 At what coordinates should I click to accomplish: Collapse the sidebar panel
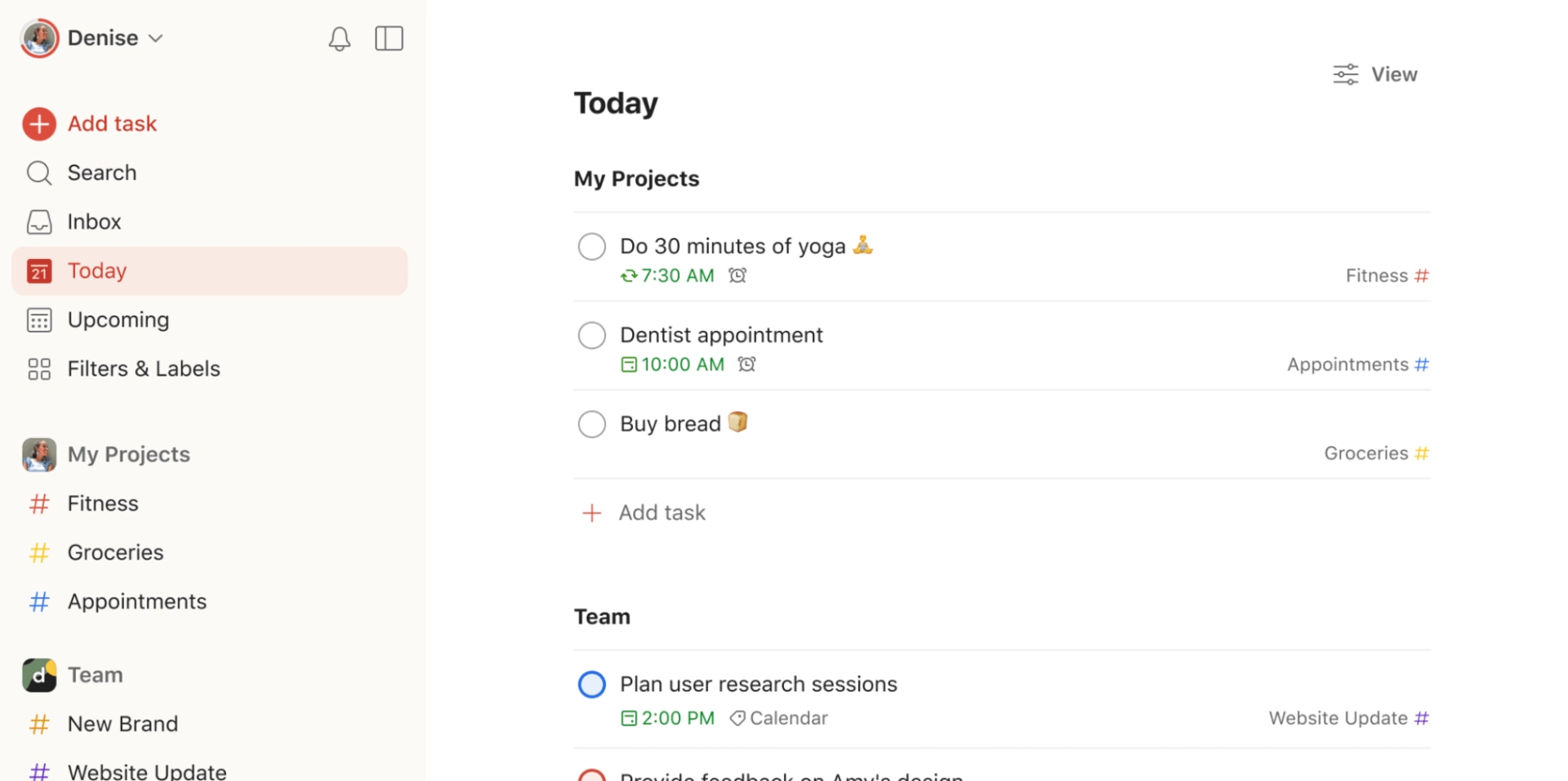tap(389, 38)
